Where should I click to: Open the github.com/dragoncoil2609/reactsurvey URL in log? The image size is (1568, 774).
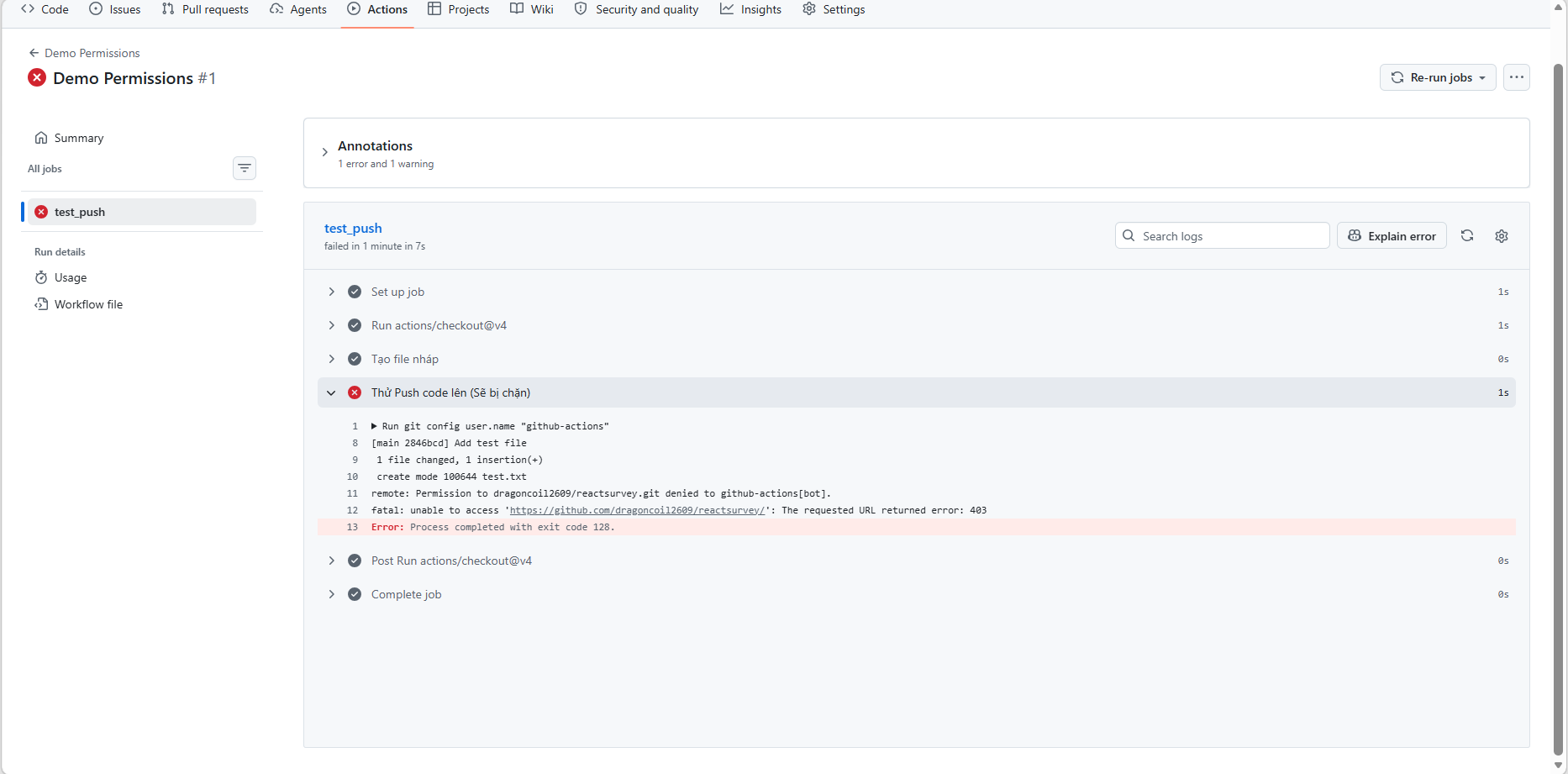pyautogui.click(x=637, y=510)
